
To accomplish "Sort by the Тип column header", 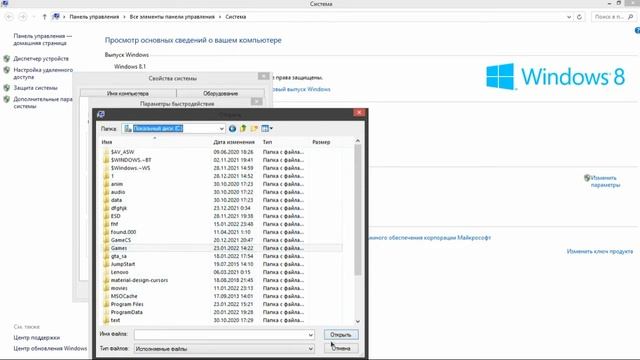I will click(x=267, y=142).
